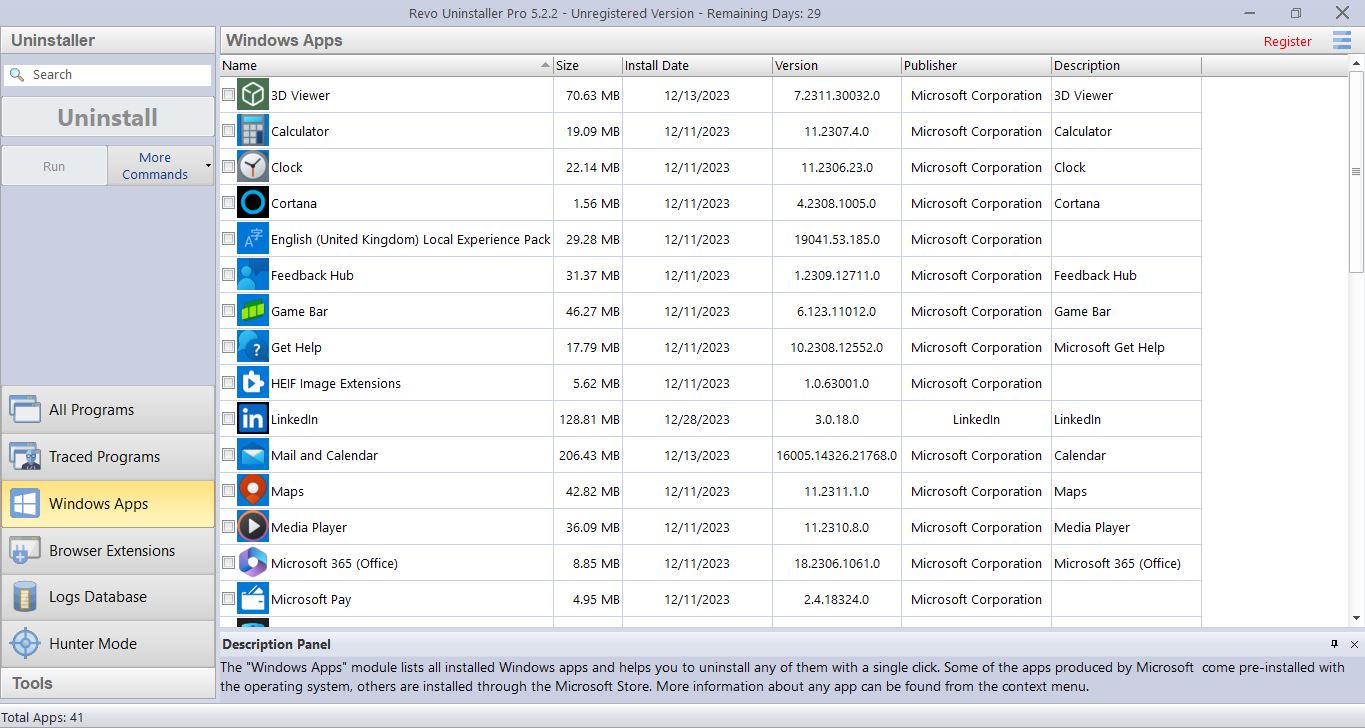This screenshot has height=728, width=1365.
Task: Sort by the Size column header
Action: 588,65
